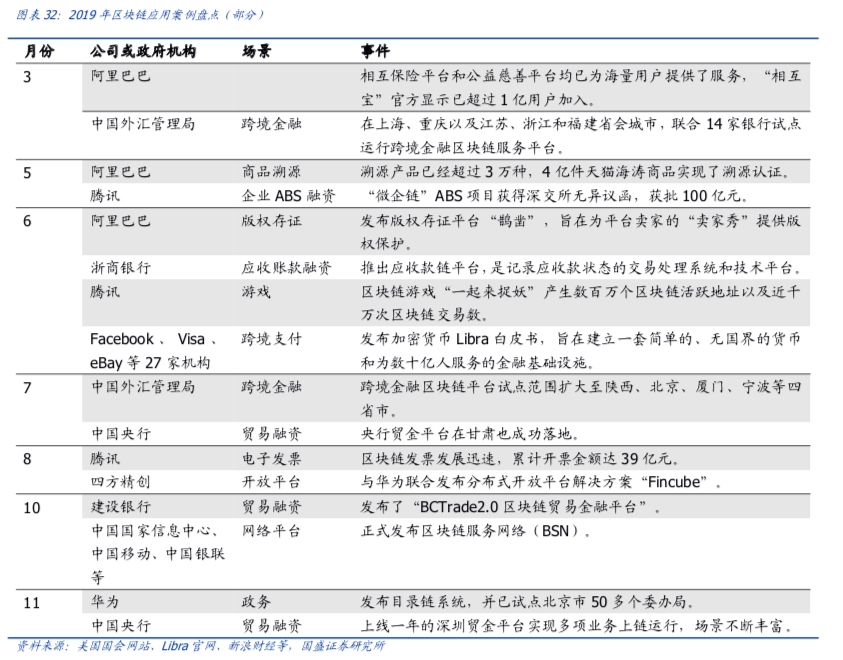
Task: Click 阿里巴巴 in the 商品溯源 row
Action: [x=120, y=172]
